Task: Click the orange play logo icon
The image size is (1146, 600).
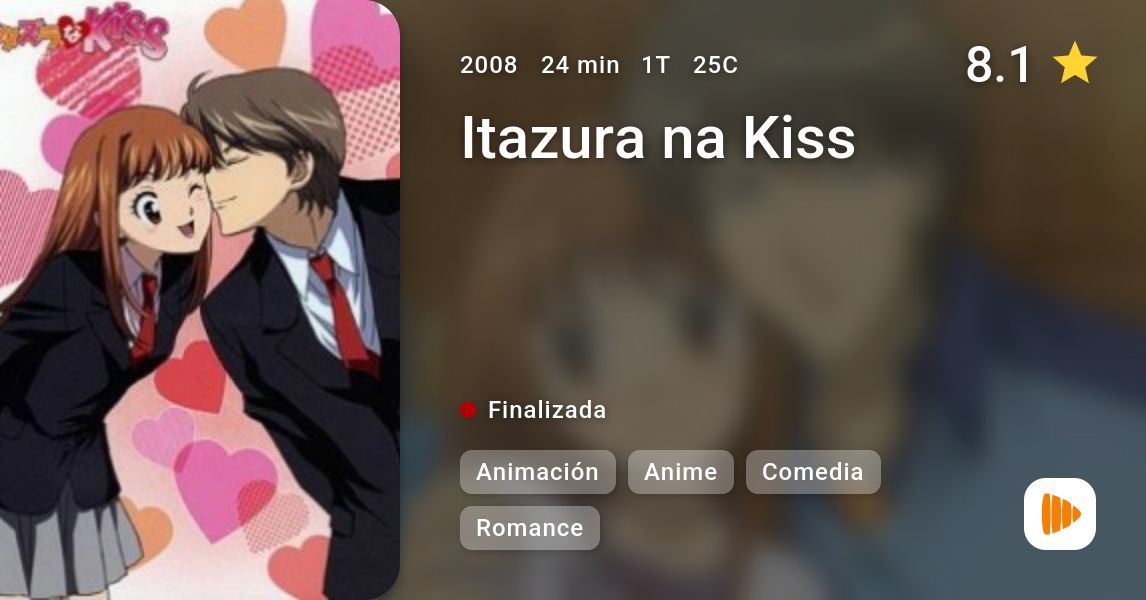Action: point(1060,514)
